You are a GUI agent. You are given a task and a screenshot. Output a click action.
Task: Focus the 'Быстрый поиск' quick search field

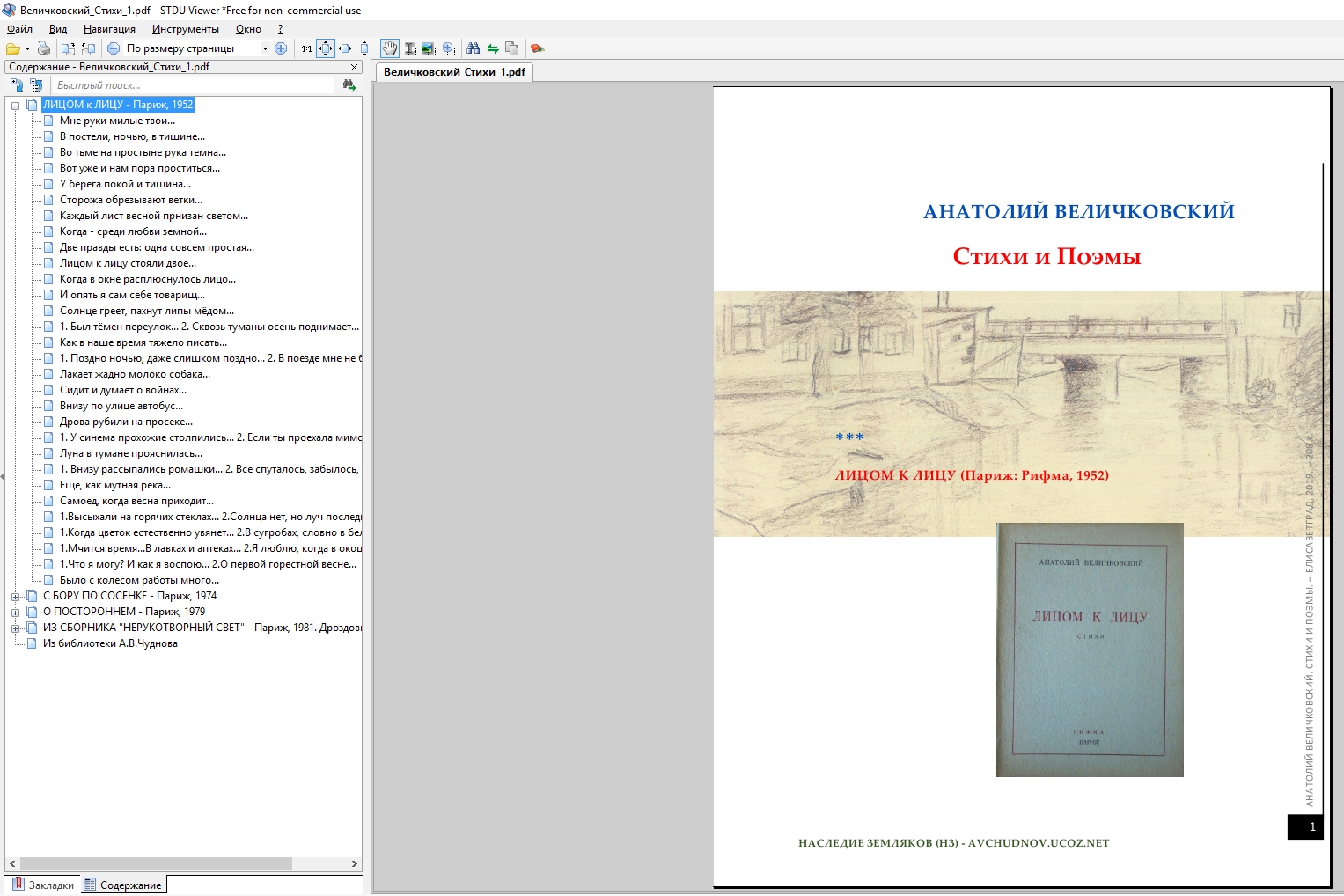point(194,85)
